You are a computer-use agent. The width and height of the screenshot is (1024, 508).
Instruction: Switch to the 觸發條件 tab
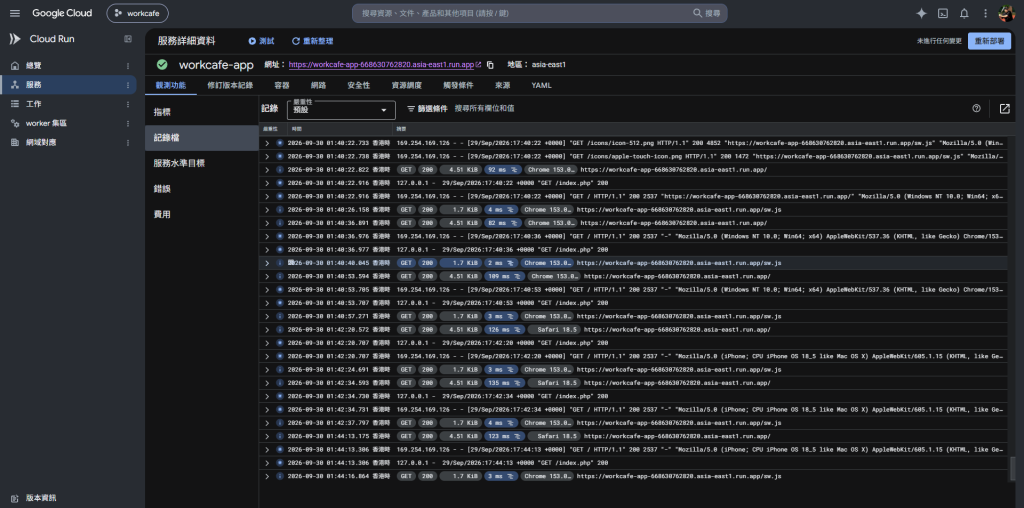point(458,86)
